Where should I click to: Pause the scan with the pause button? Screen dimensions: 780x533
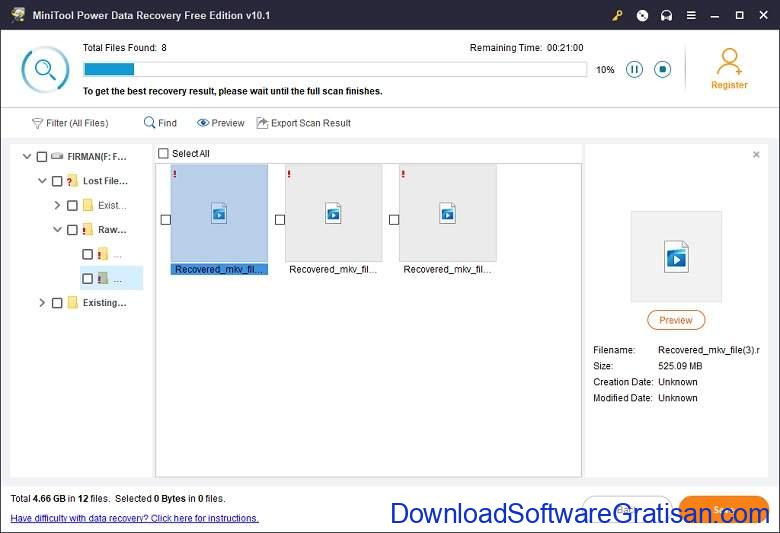tap(634, 69)
